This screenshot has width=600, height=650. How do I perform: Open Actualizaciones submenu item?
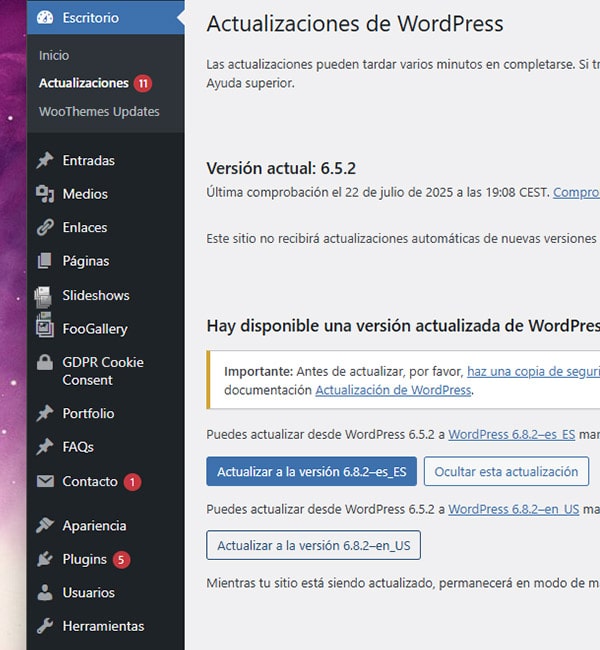[x=84, y=83]
